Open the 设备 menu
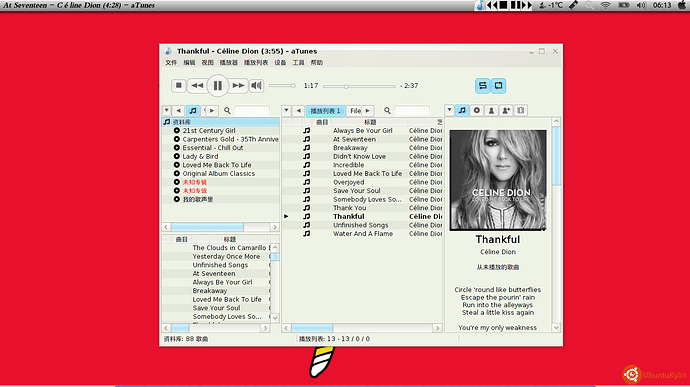This screenshot has width=690, height=387. [x=280, y=63]
